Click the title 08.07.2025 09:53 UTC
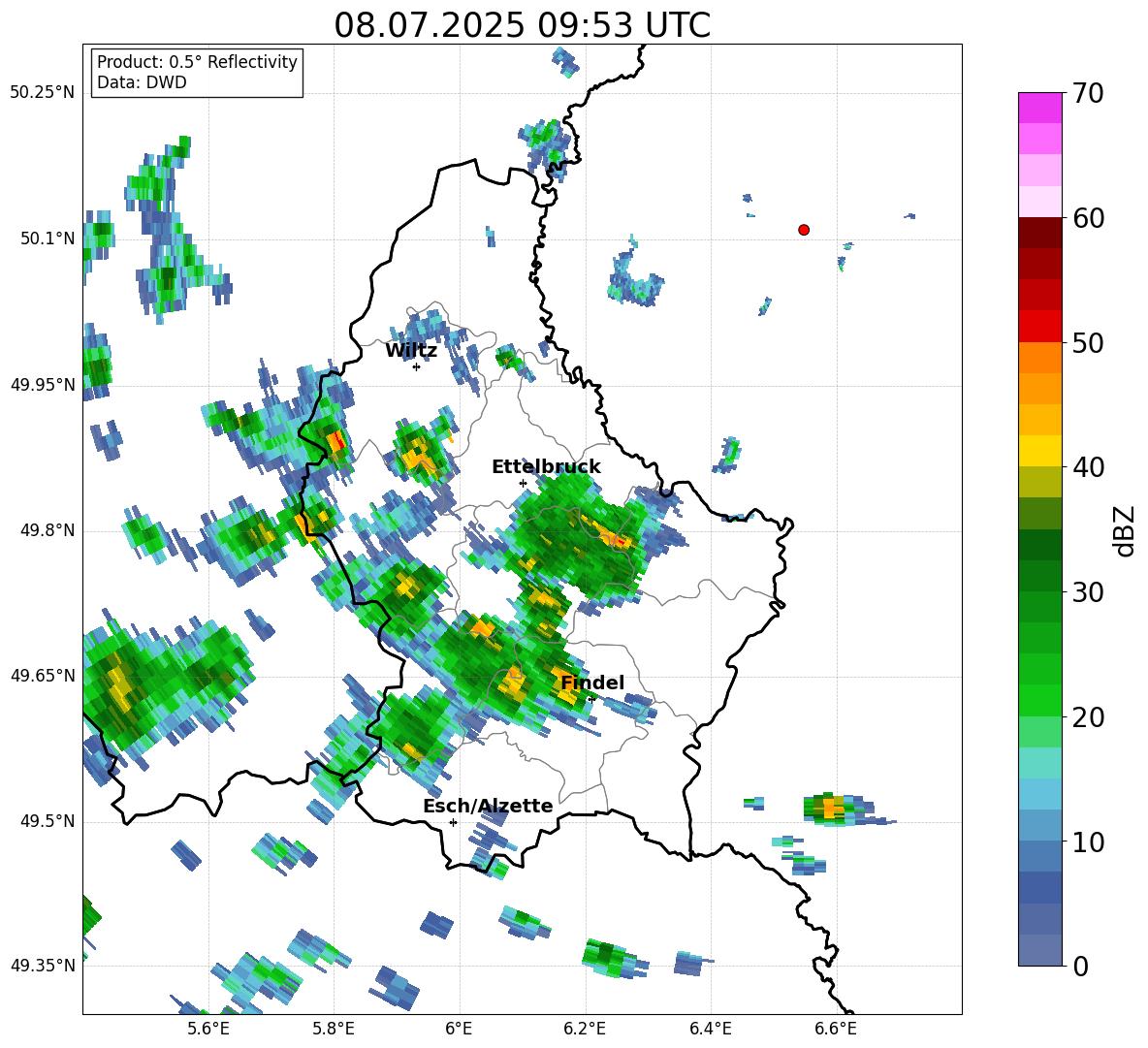1148x1048 pixels. (522, 25)
